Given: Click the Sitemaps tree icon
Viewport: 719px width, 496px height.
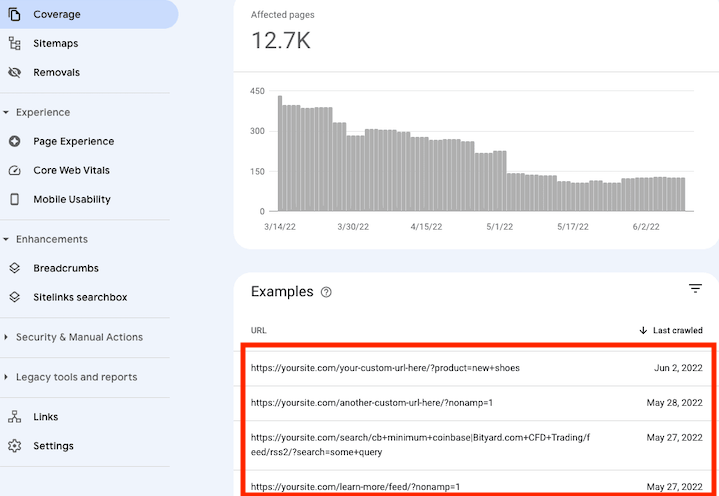Looking at the screenshot, I should pyautogui.click(x=14, y=43).
